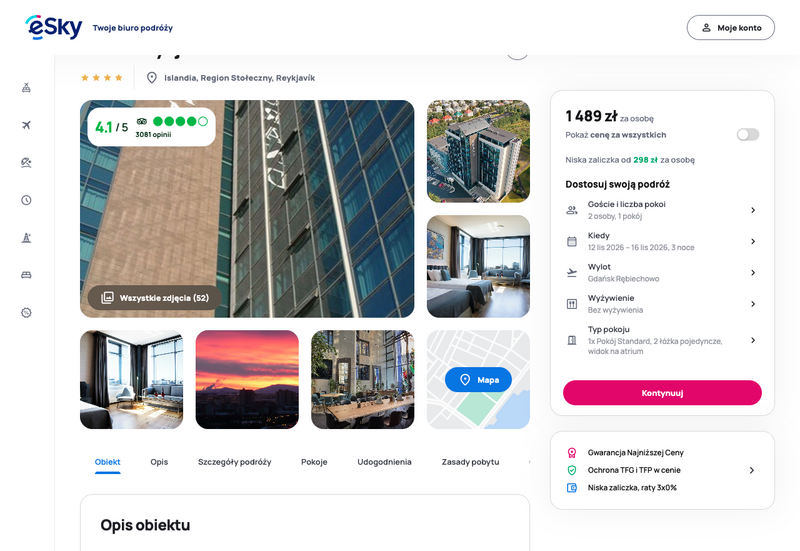The image size is (800, 551).
Task: Select the Obiekt tab
Action: point(108,462)
